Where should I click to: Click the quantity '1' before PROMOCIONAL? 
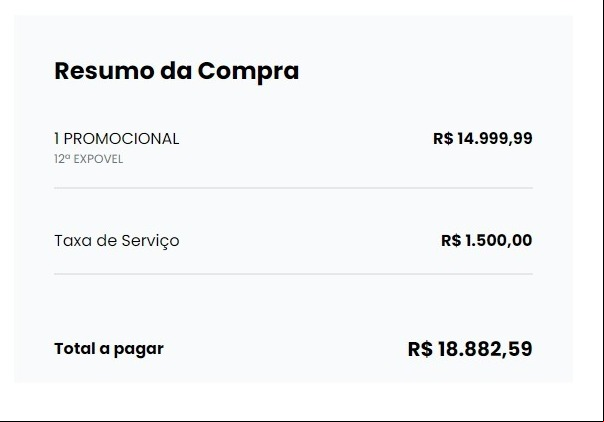click(57, 139)
